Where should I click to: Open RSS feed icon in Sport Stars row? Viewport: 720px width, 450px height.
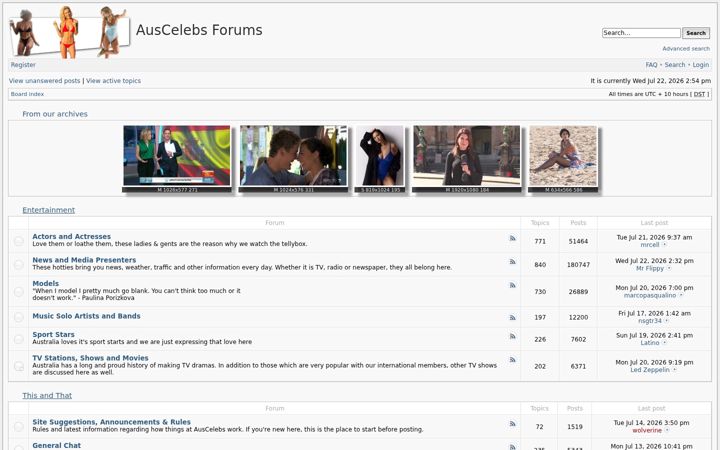(x=512, y=337)
